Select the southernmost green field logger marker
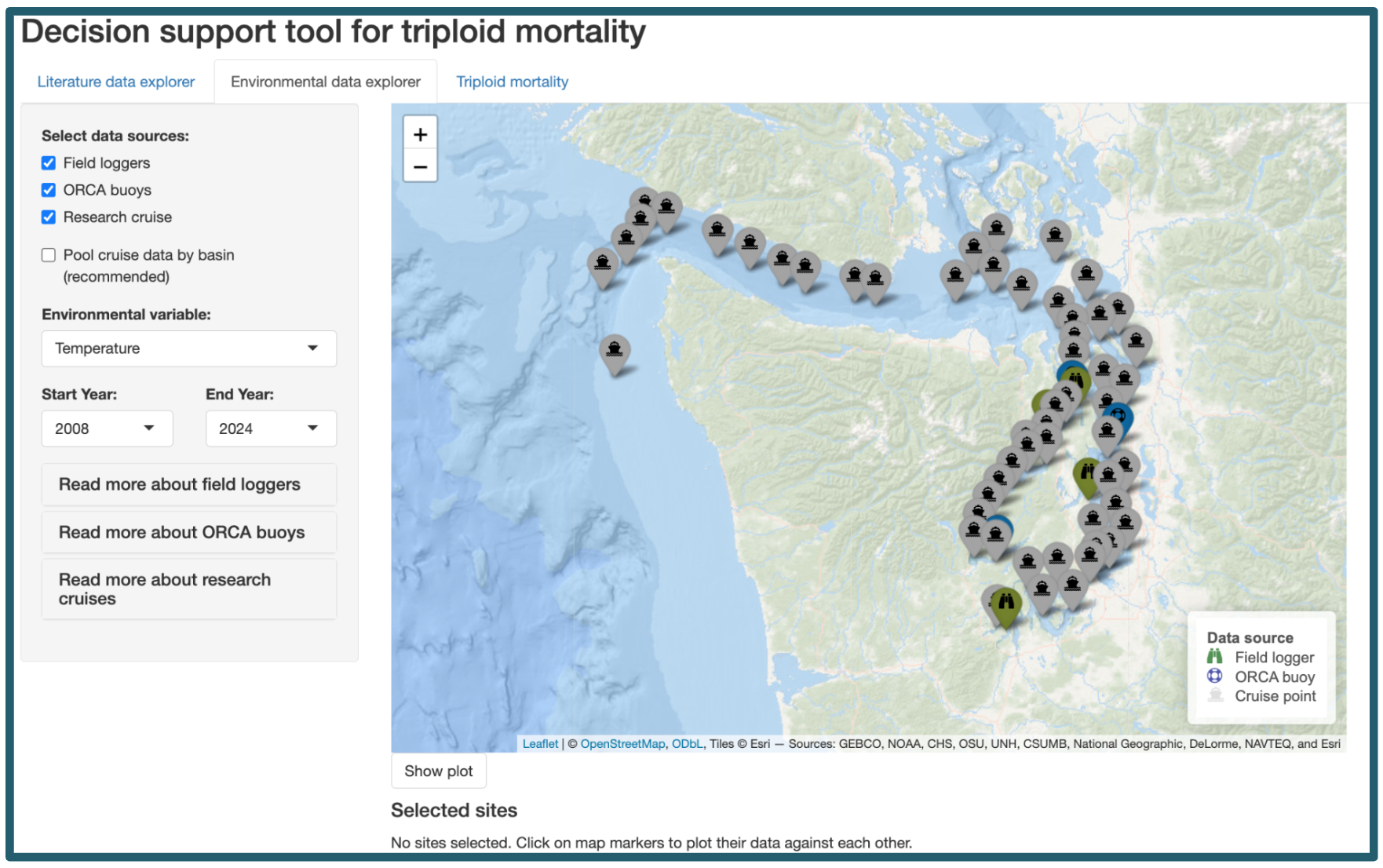The width and height of the screenshot is (1383, 868). click(x=1005, y=604)
